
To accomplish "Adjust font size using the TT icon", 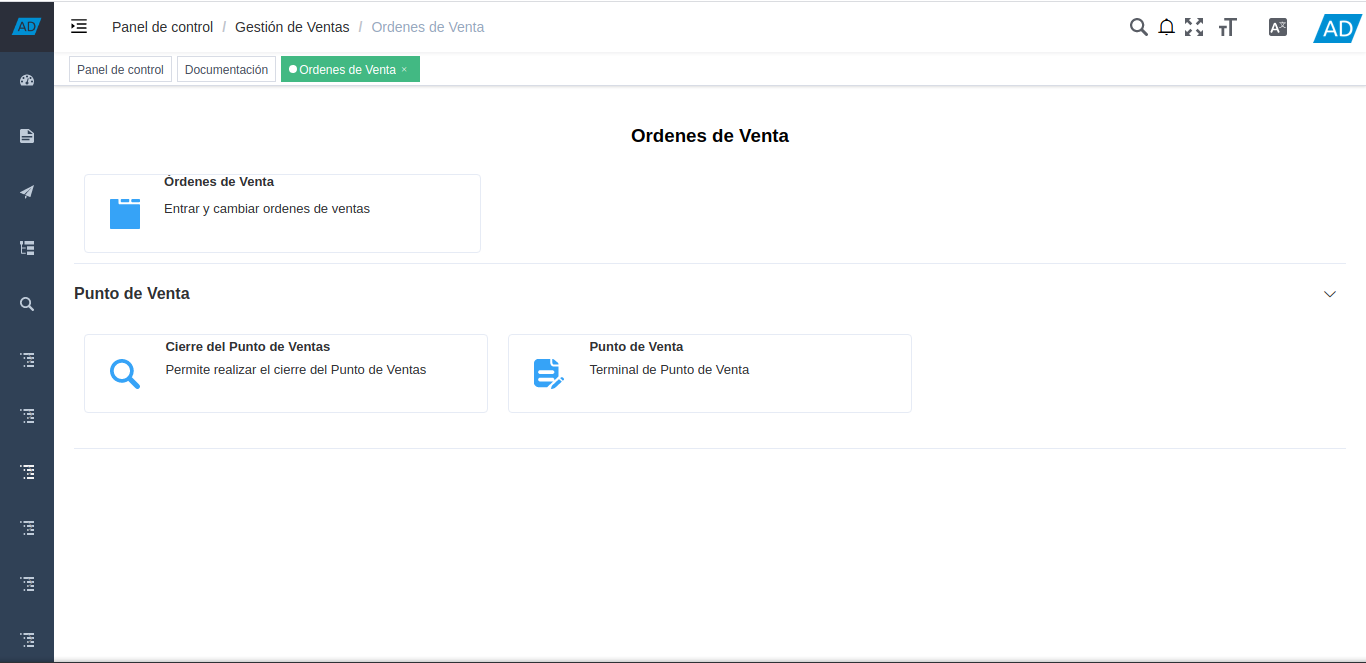I will pyautogui.click(x=1227, y=27).
